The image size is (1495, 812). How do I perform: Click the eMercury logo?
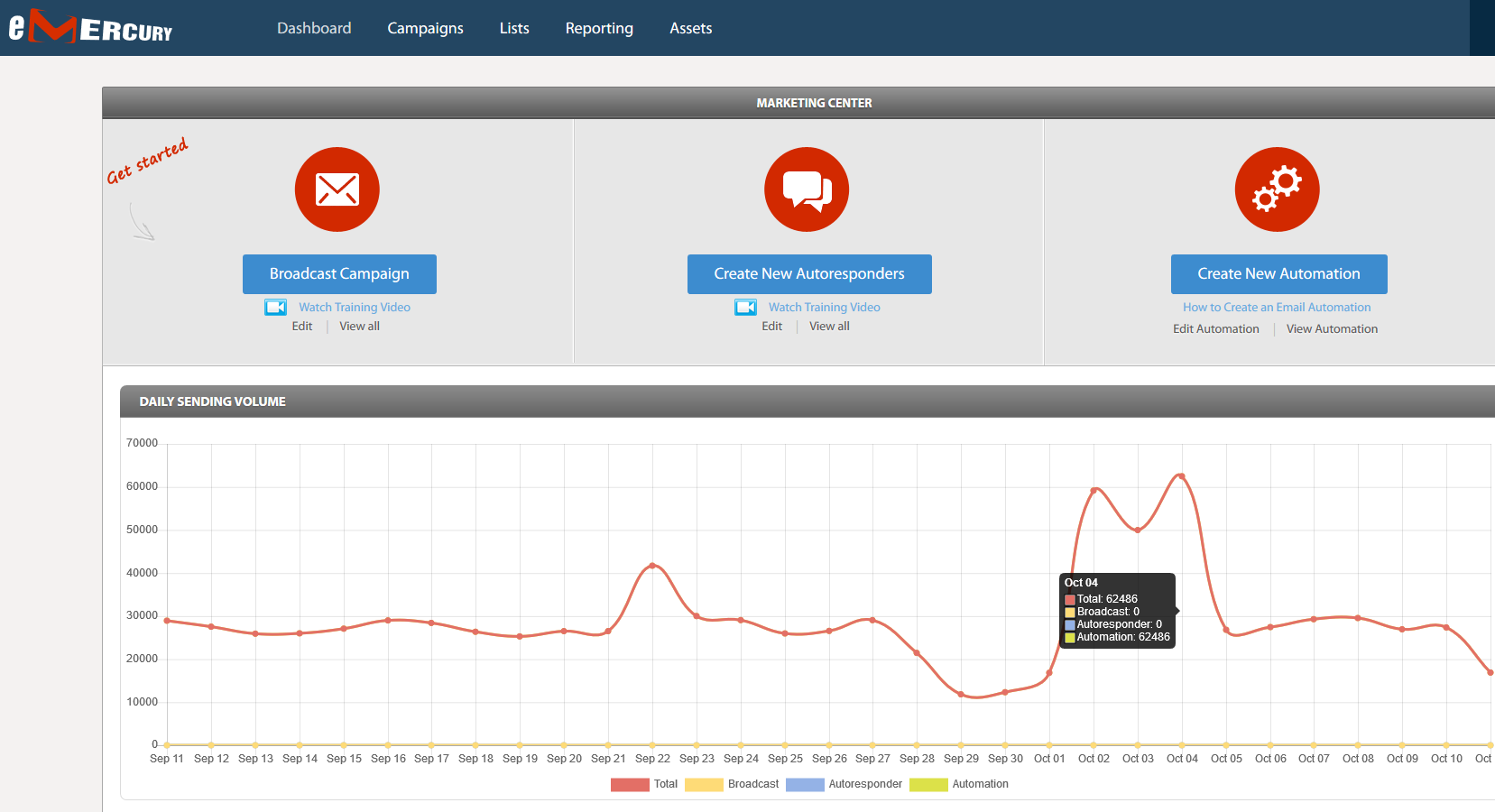tap(90, 27)
